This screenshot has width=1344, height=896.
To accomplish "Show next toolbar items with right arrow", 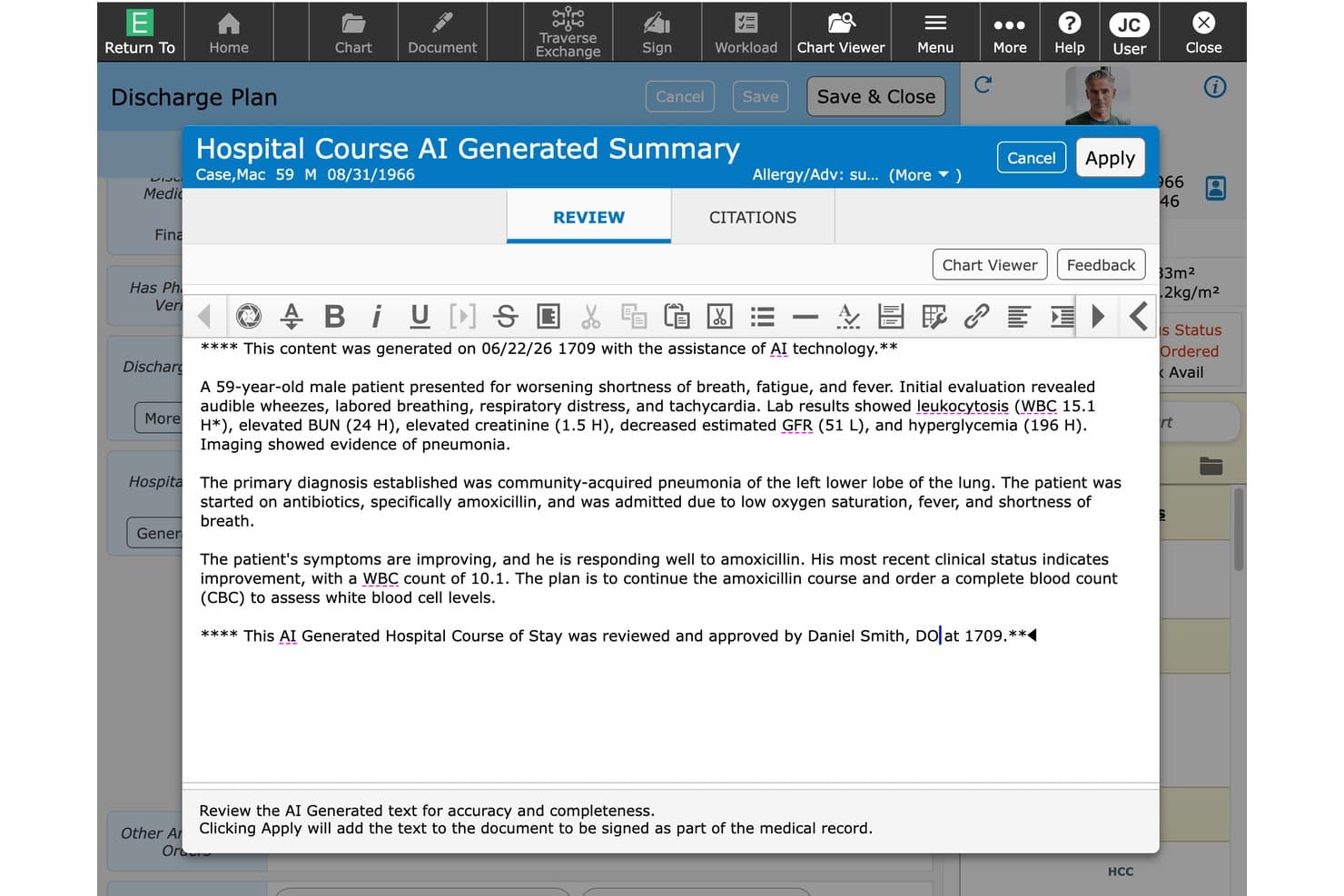I will (x=1098, y=316).
